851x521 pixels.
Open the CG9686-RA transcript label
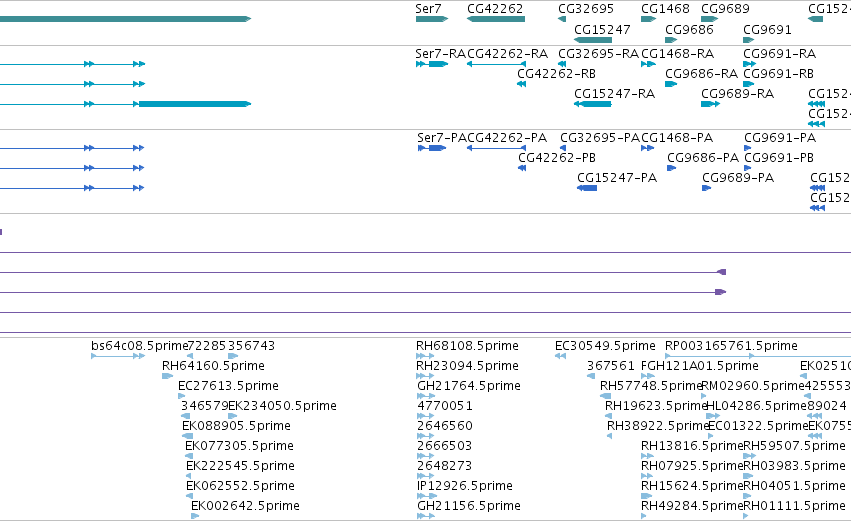pos(701,74)
